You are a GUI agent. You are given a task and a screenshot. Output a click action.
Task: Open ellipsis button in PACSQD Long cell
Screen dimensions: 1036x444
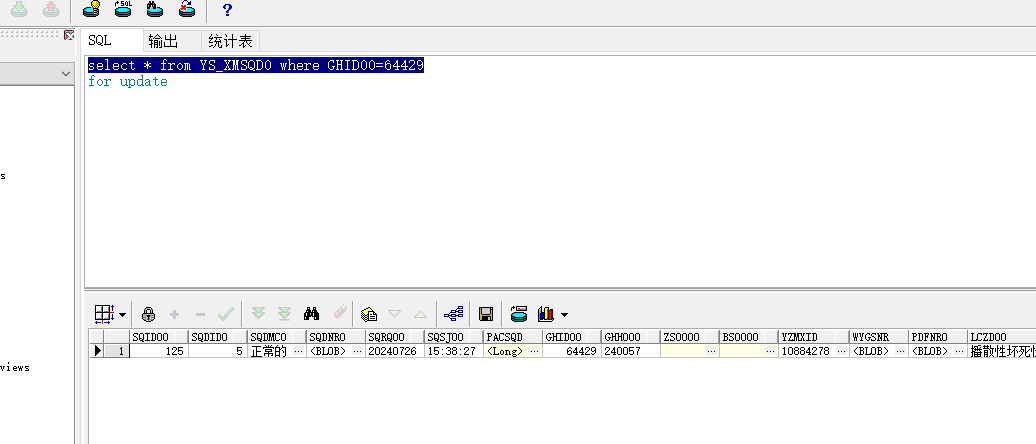[x=535, y=351]
